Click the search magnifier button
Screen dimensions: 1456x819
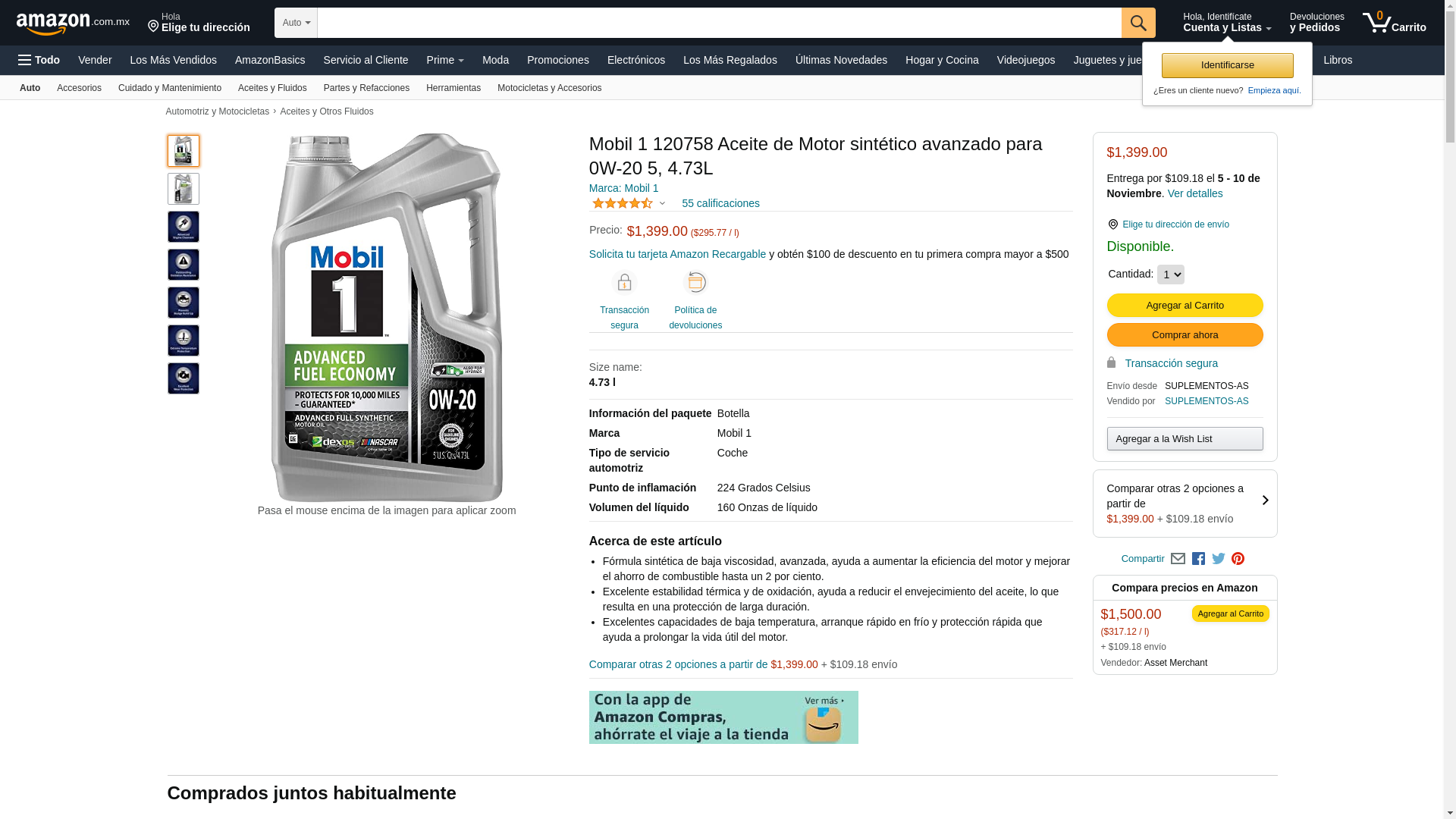coord(1138,23)
